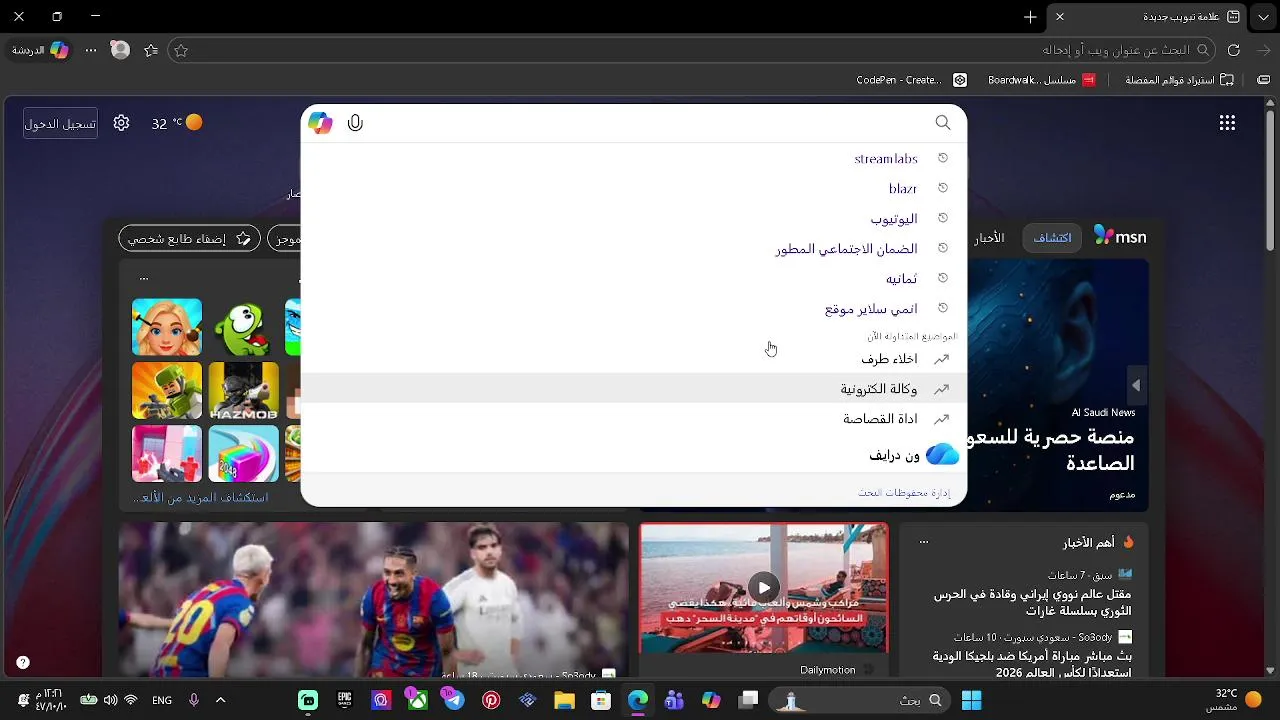Click the magnifier icon in the search box

point(943,122)
